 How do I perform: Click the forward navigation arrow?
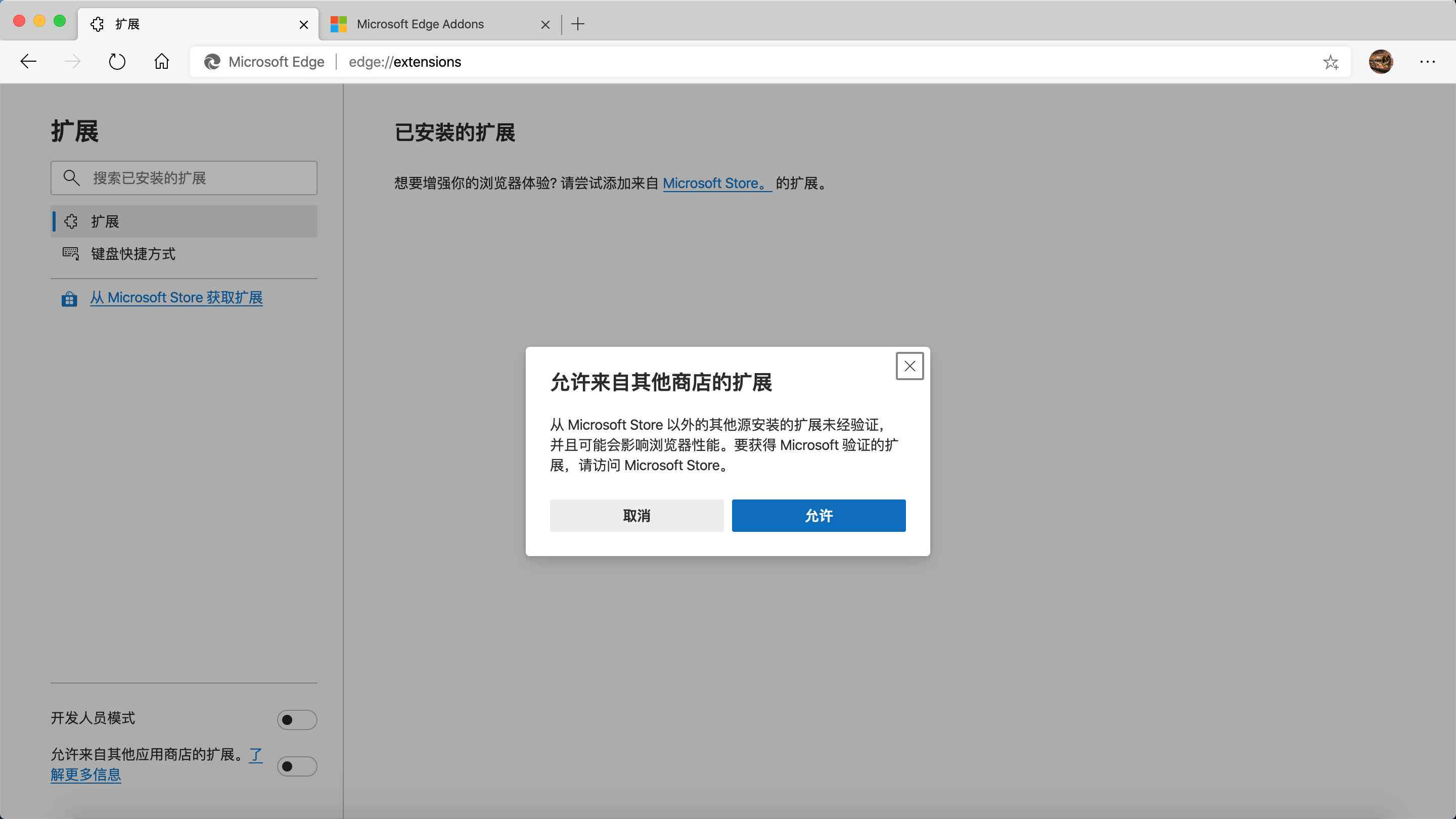[73, 62]
